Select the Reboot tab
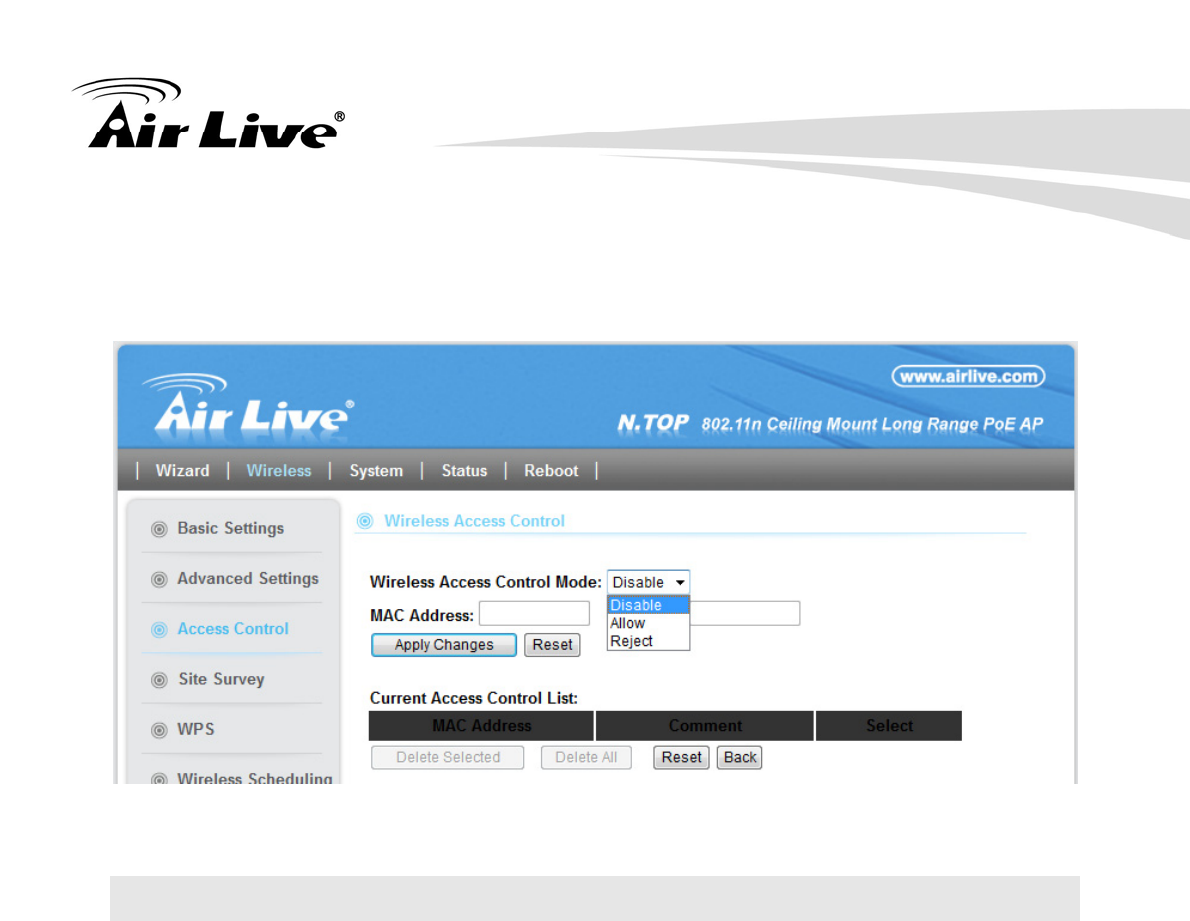 click(551, 470)
